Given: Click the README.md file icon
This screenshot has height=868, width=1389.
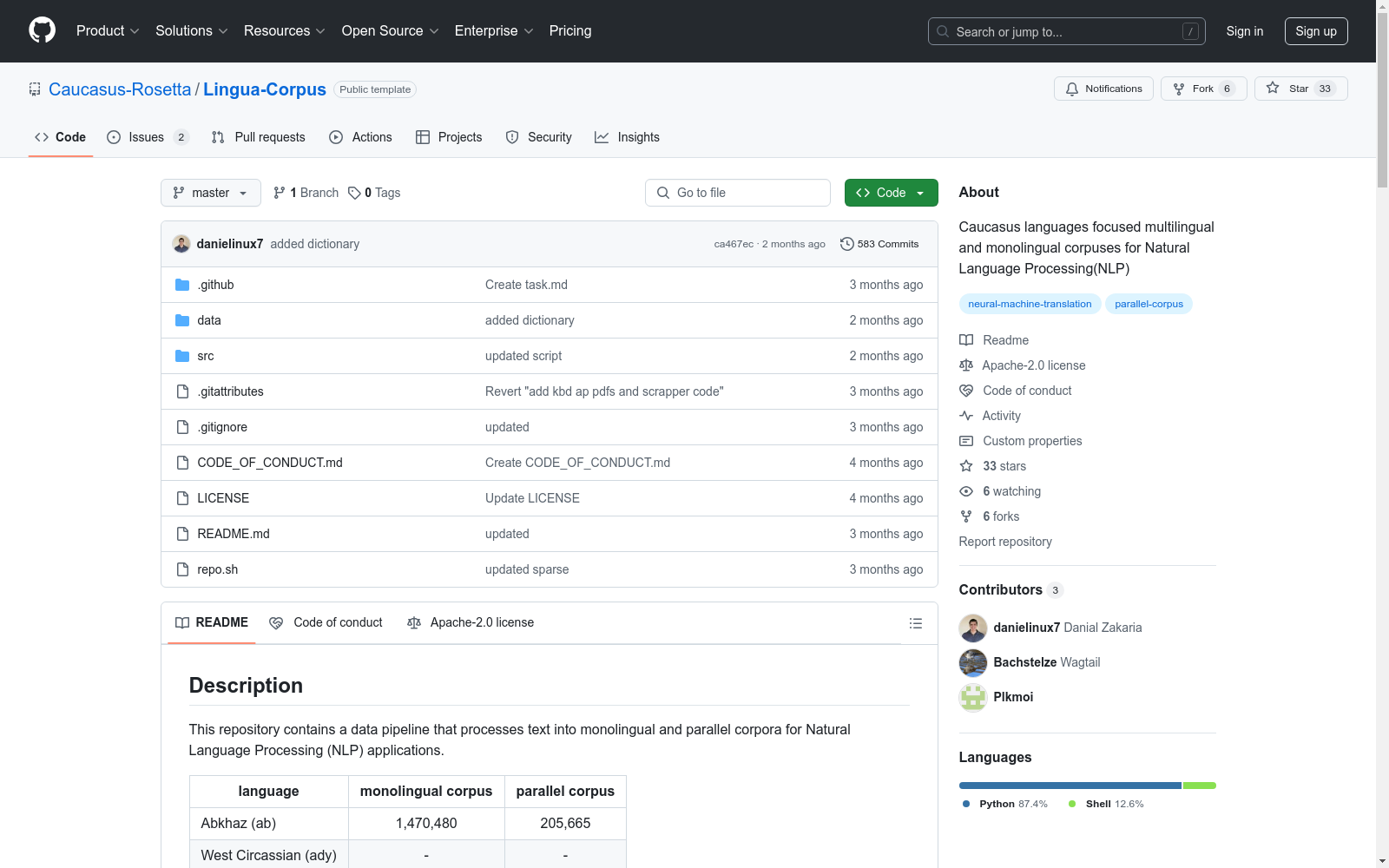Looking at the screenshot, I should pyautogui.click(x=182, y=534).
